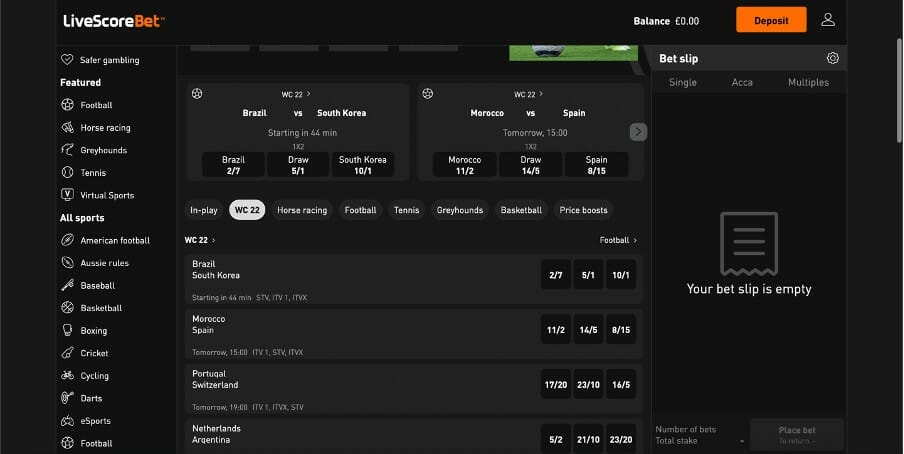Viewport: 904px width, 454px height.
Task: Show next featured match carousel arrow
Action: click(638, 132)
